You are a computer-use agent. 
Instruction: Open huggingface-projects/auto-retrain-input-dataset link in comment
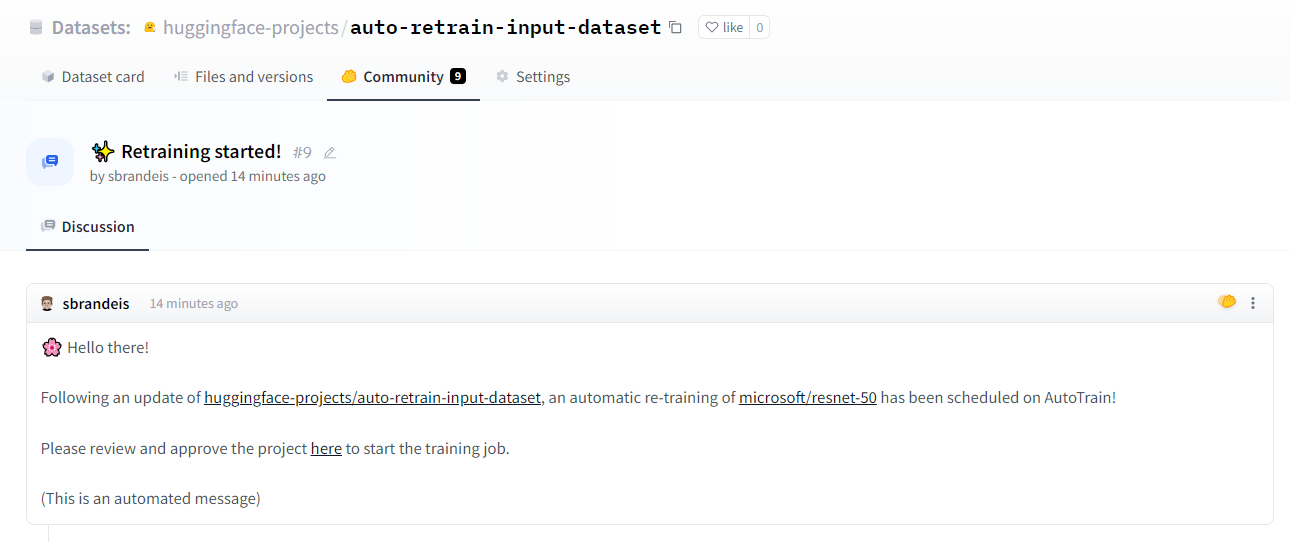point(372,398)
